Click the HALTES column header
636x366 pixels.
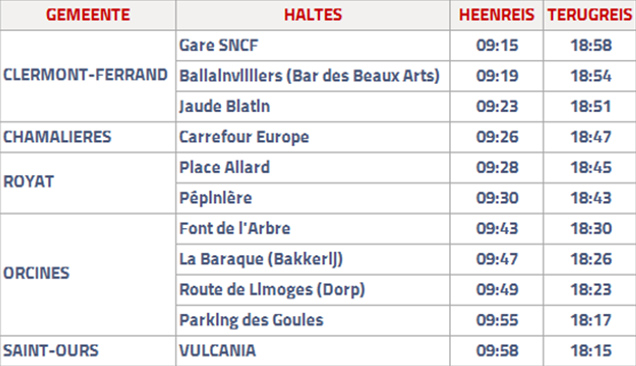click(x=313, y=15)
